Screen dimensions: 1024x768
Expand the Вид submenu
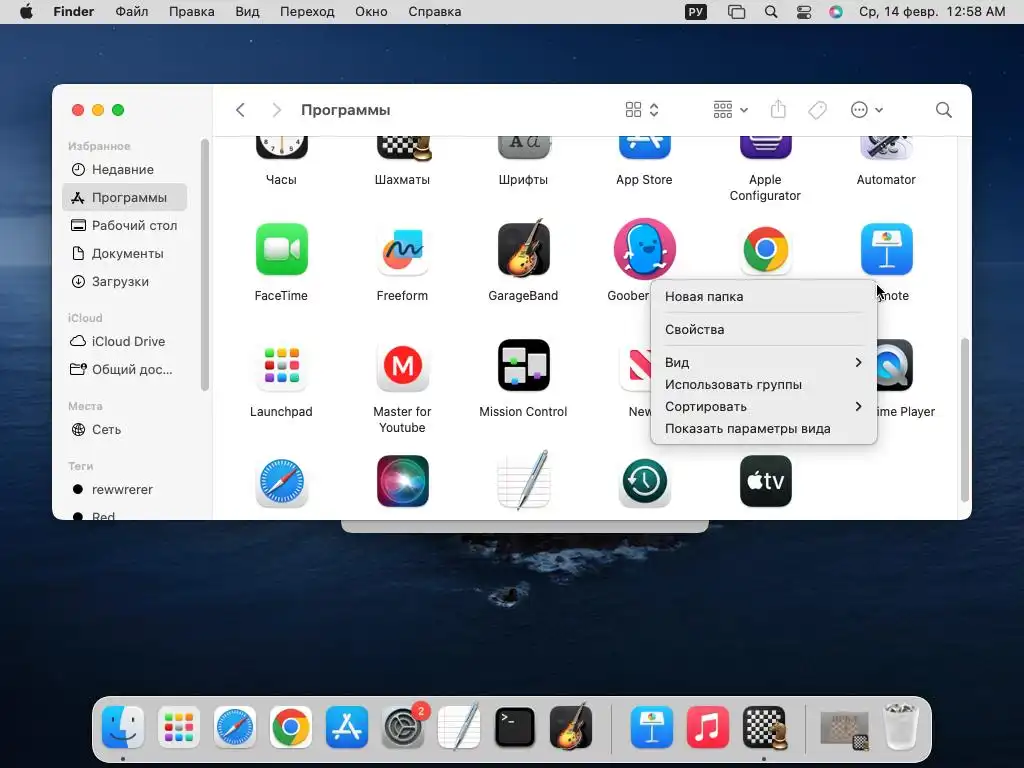click(763, 362)
